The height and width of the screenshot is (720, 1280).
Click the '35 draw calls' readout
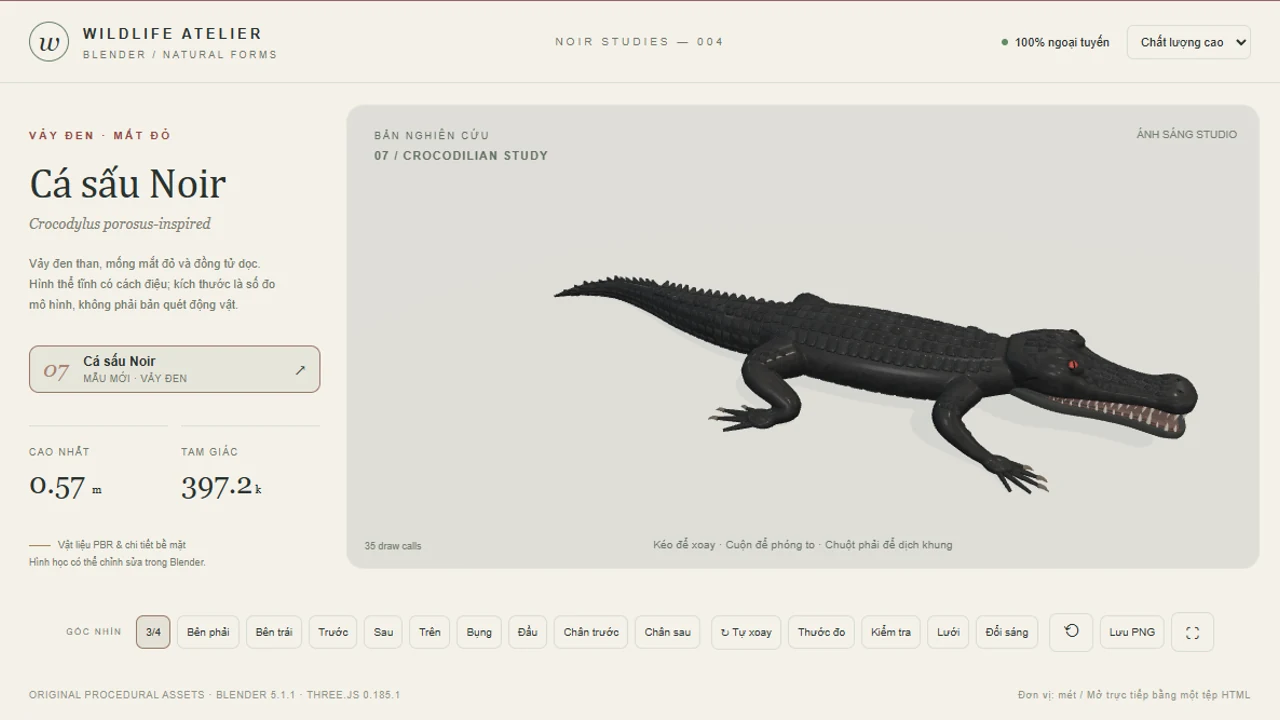(393, 546)
